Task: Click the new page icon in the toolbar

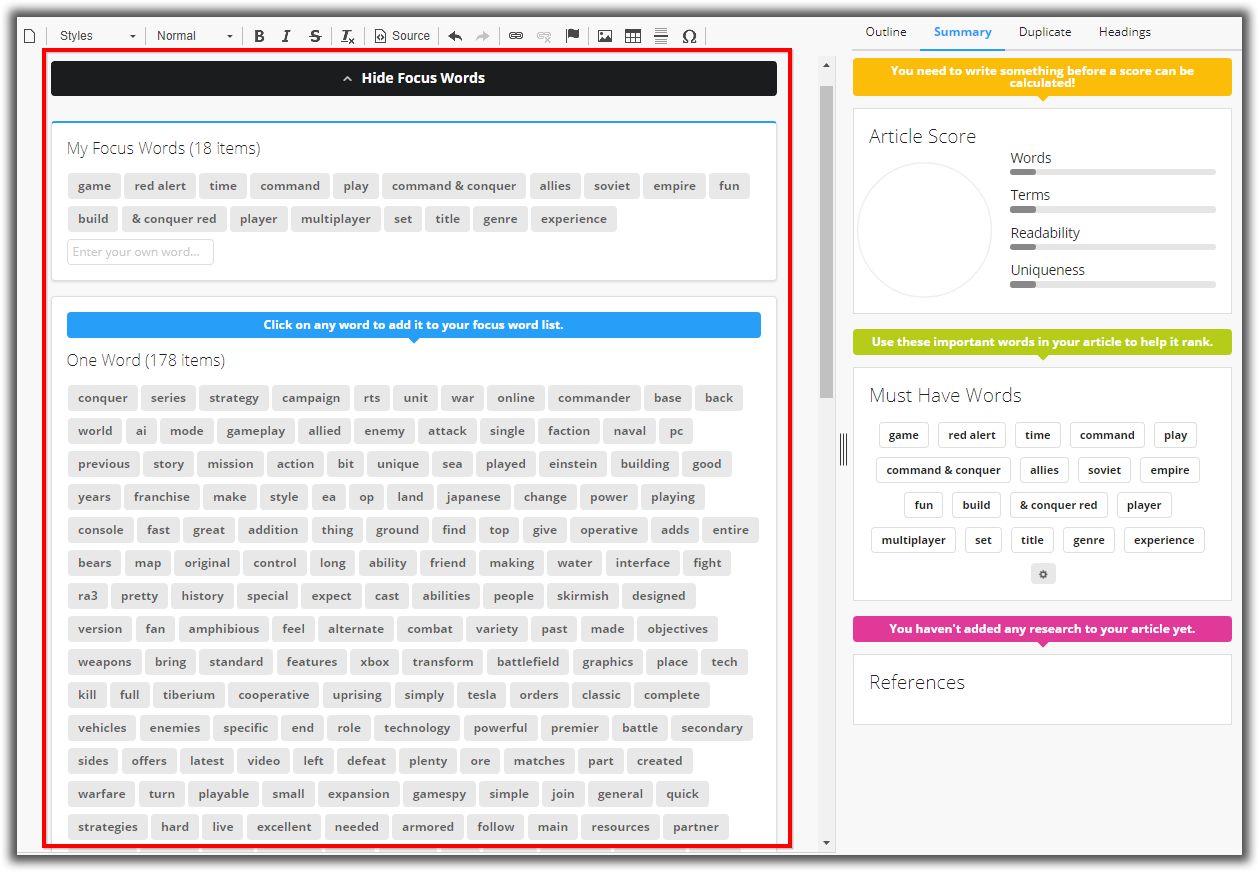Action: coord(29,36)
